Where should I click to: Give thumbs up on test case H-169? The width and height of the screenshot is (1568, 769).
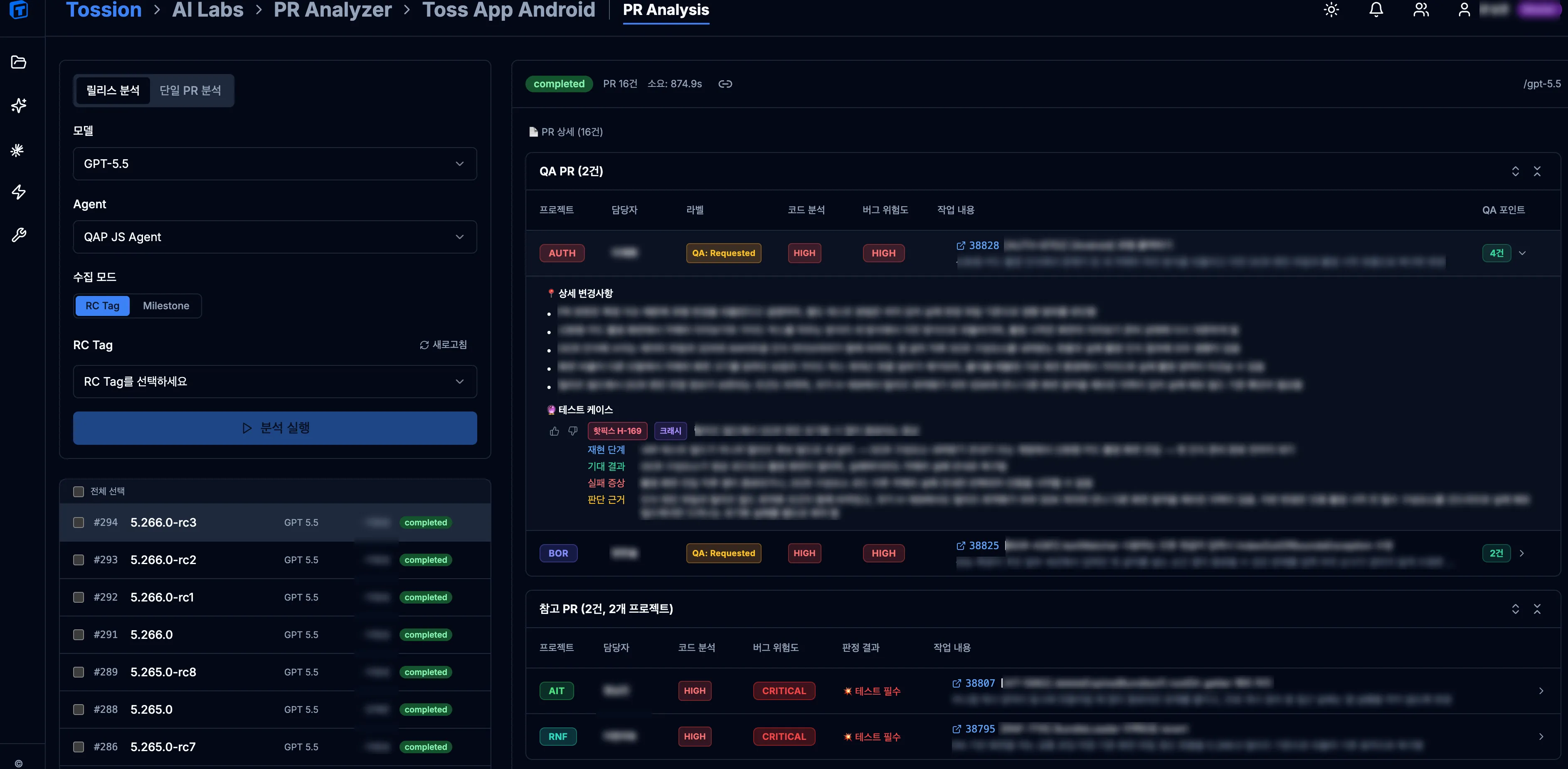pos(554,431)
